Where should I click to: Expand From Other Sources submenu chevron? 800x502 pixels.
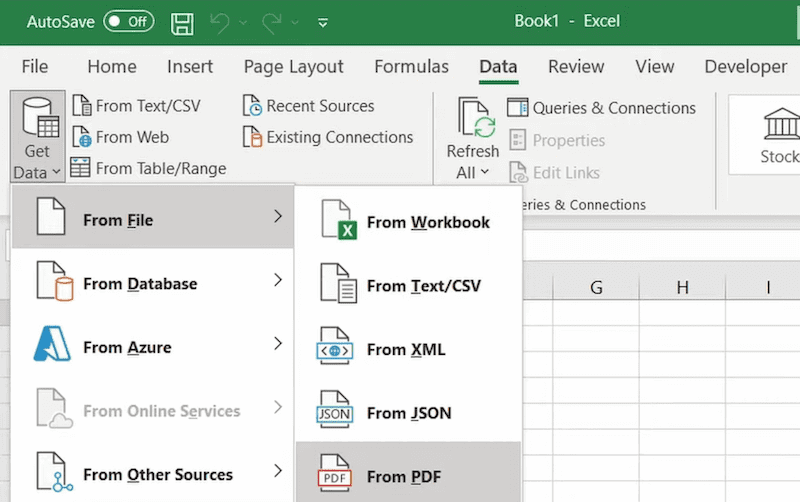point(278,470)
